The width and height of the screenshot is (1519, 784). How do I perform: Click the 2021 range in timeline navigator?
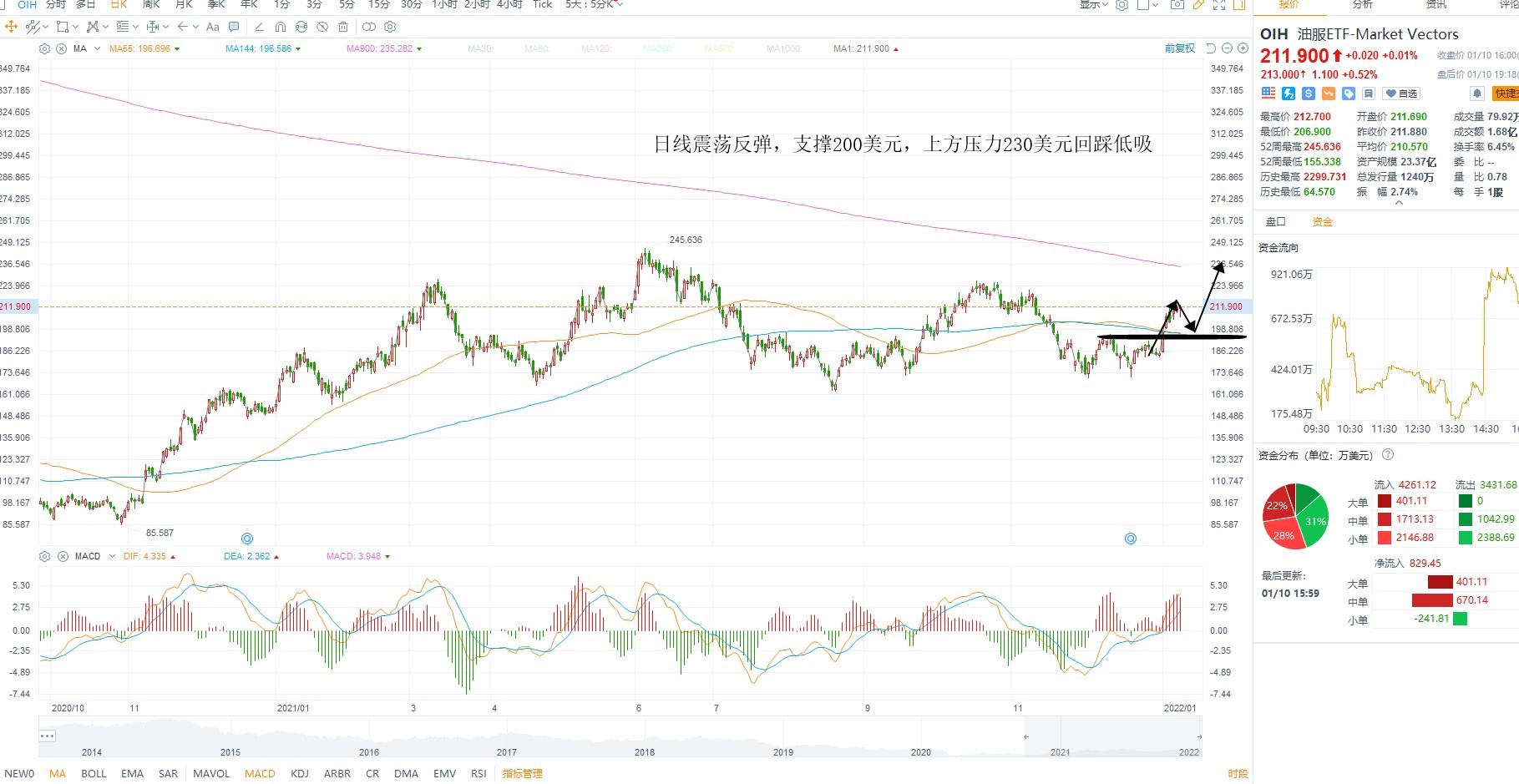(1060, 752)
